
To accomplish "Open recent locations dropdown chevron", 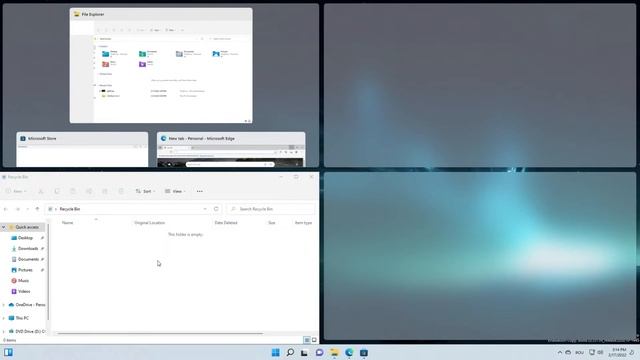I will coord(27,209).
